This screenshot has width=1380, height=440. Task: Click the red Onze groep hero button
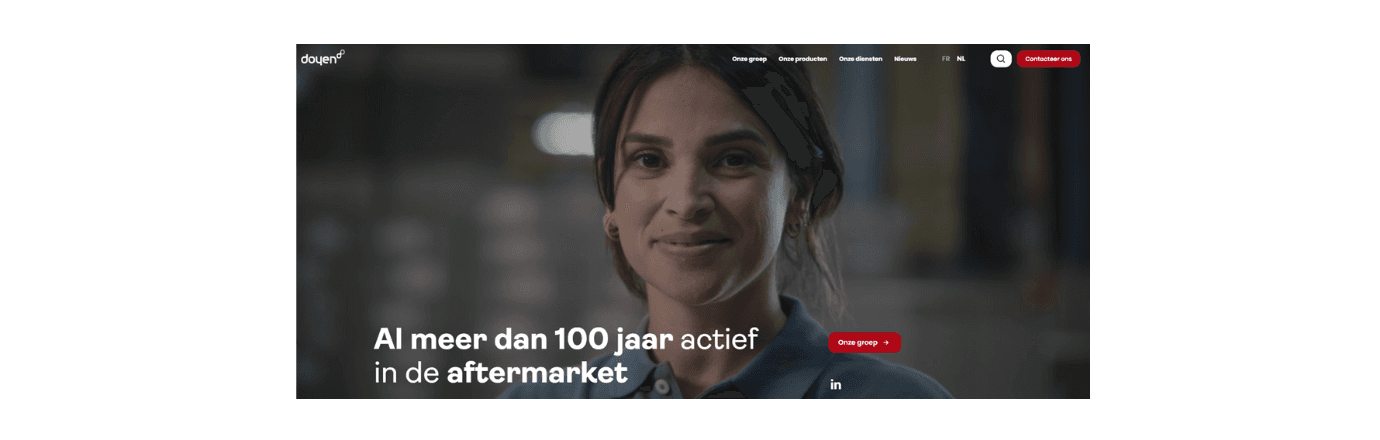[x=864, y=342]
